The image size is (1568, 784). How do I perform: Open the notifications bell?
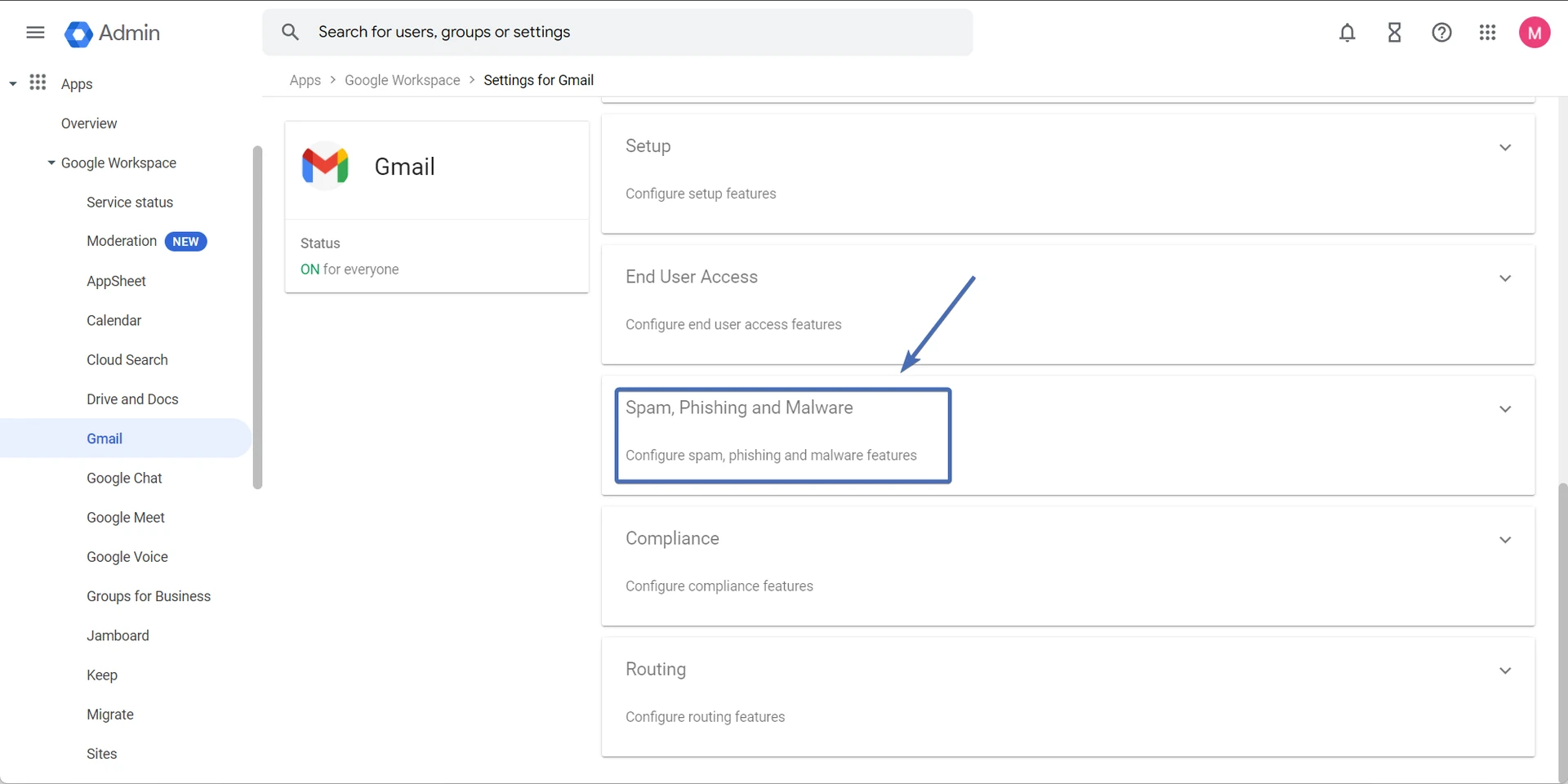coord(1347,33)
